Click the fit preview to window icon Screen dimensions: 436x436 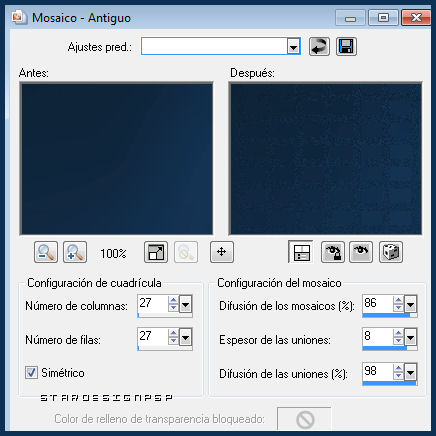pos(156,252)
